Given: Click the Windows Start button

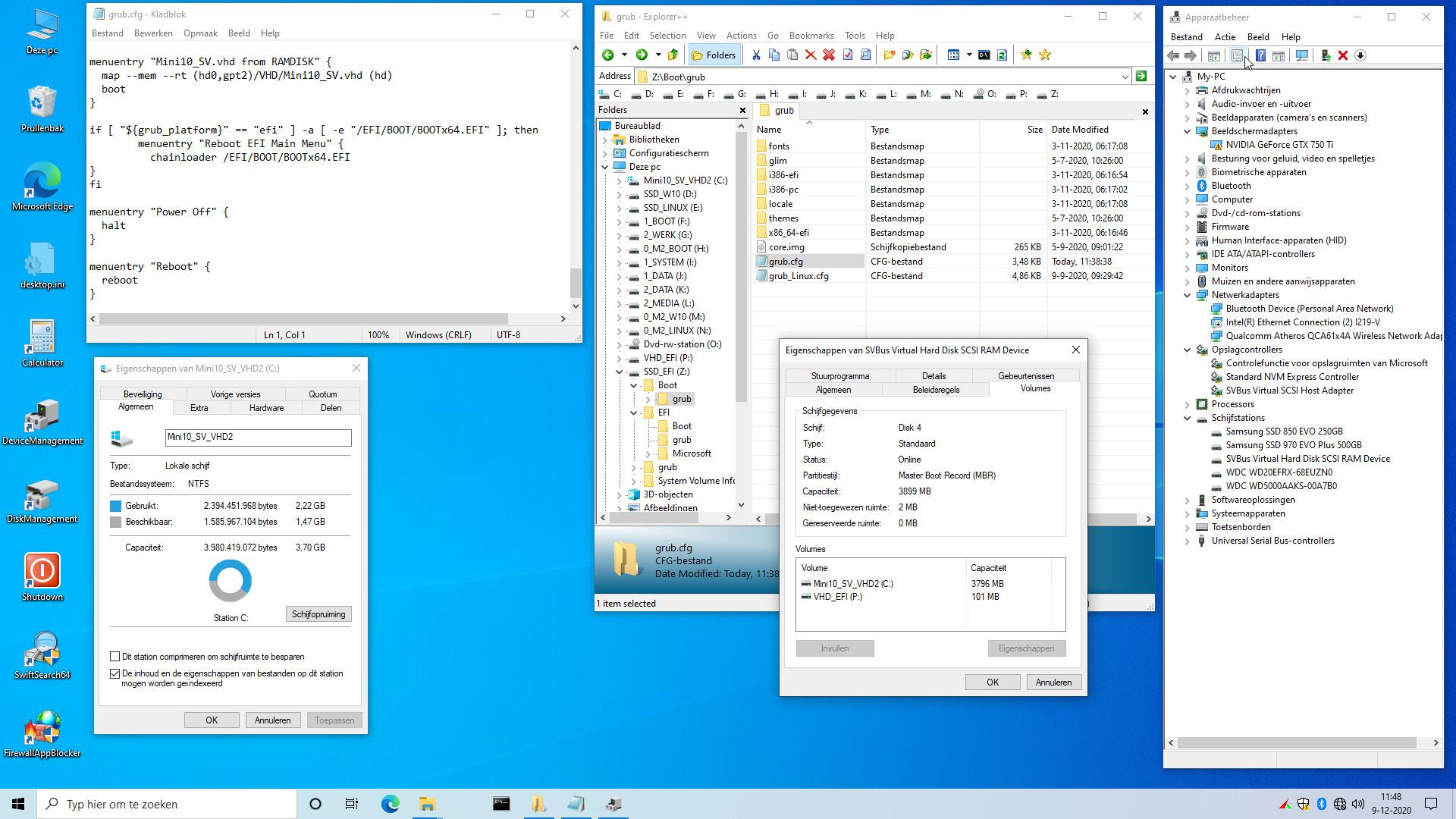Looking at the screenshot, I should point(18,804).
